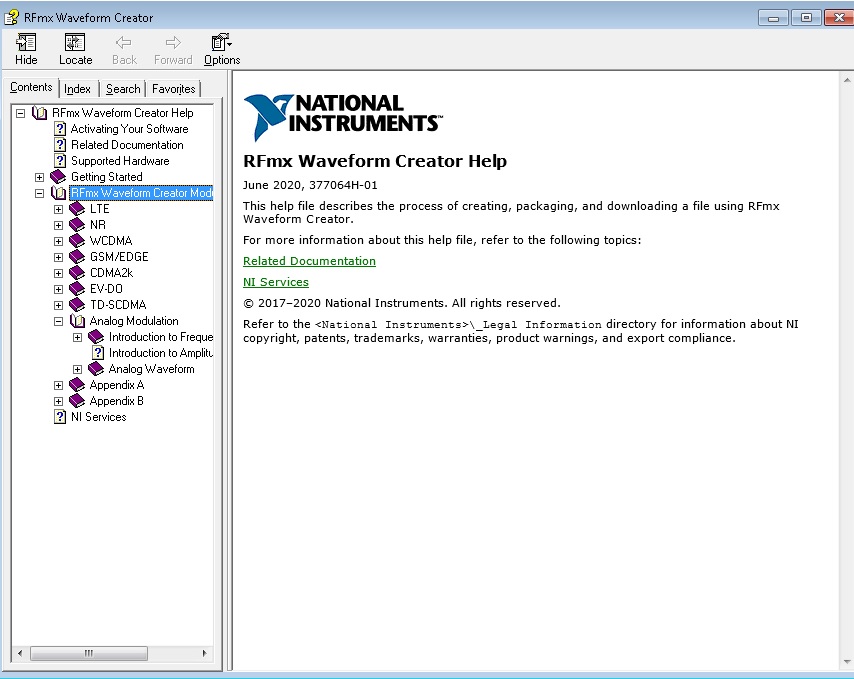
Task: Click the question page icon for Supported Hardware
Action: point(60,161)
